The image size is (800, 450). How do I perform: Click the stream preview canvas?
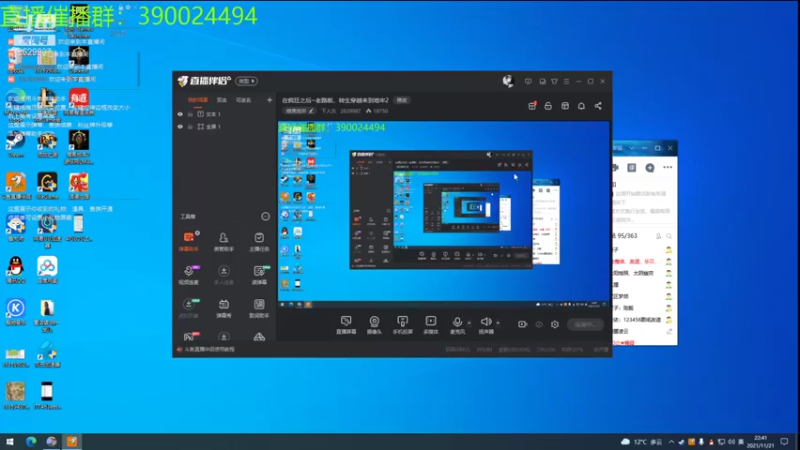click(444, 214)
